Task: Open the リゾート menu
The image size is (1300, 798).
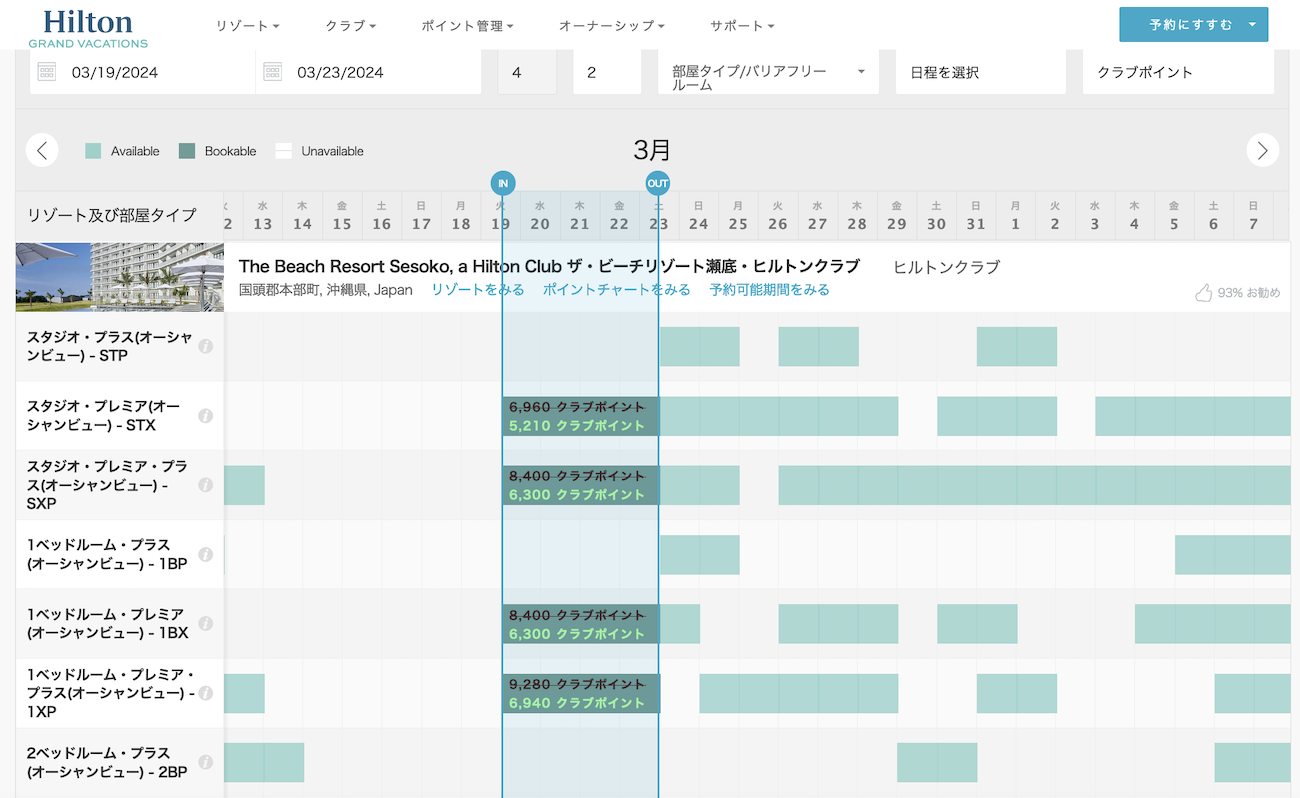Action: (x=247, y=26)
